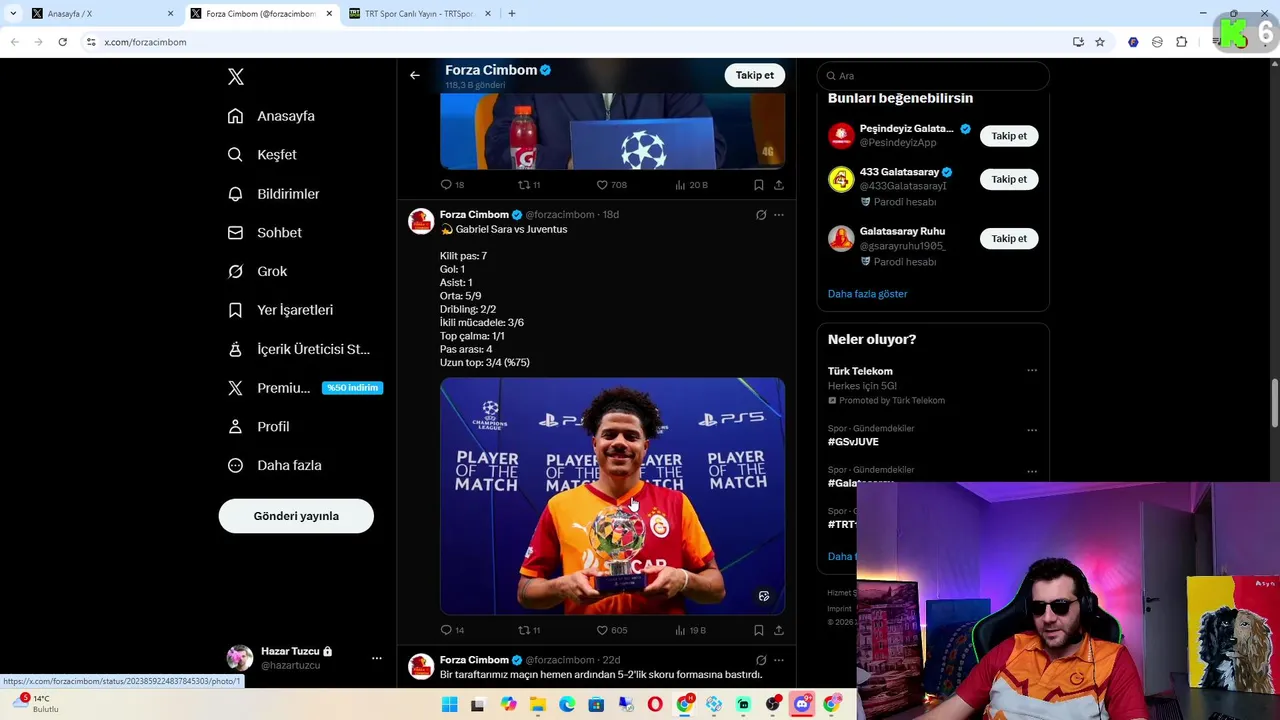This screenshot has height=720, width=1280.
Task: Click Grok icon on the Gabriel Sara post
Action: point(761,215)
